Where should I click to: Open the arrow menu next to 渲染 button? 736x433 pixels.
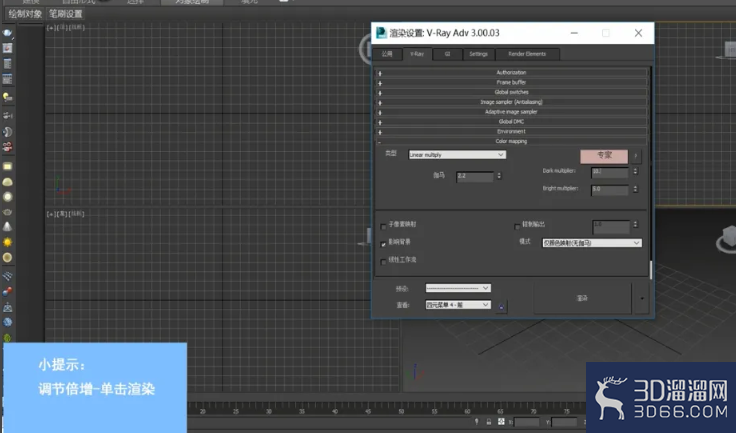coord(642,298)
